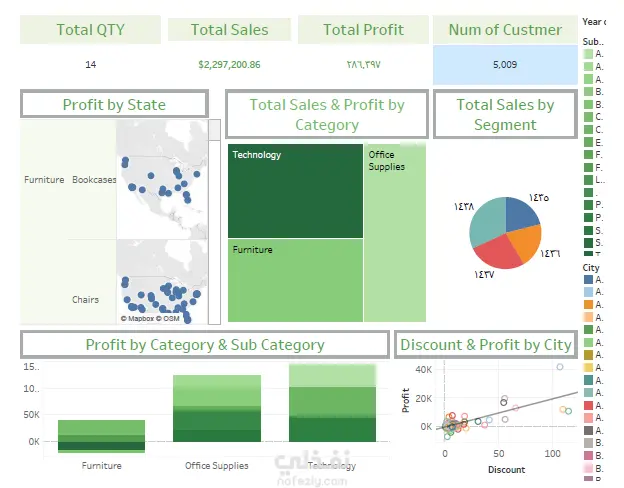
Task: Select the Technology tile in the treemap
Action: 295,191
